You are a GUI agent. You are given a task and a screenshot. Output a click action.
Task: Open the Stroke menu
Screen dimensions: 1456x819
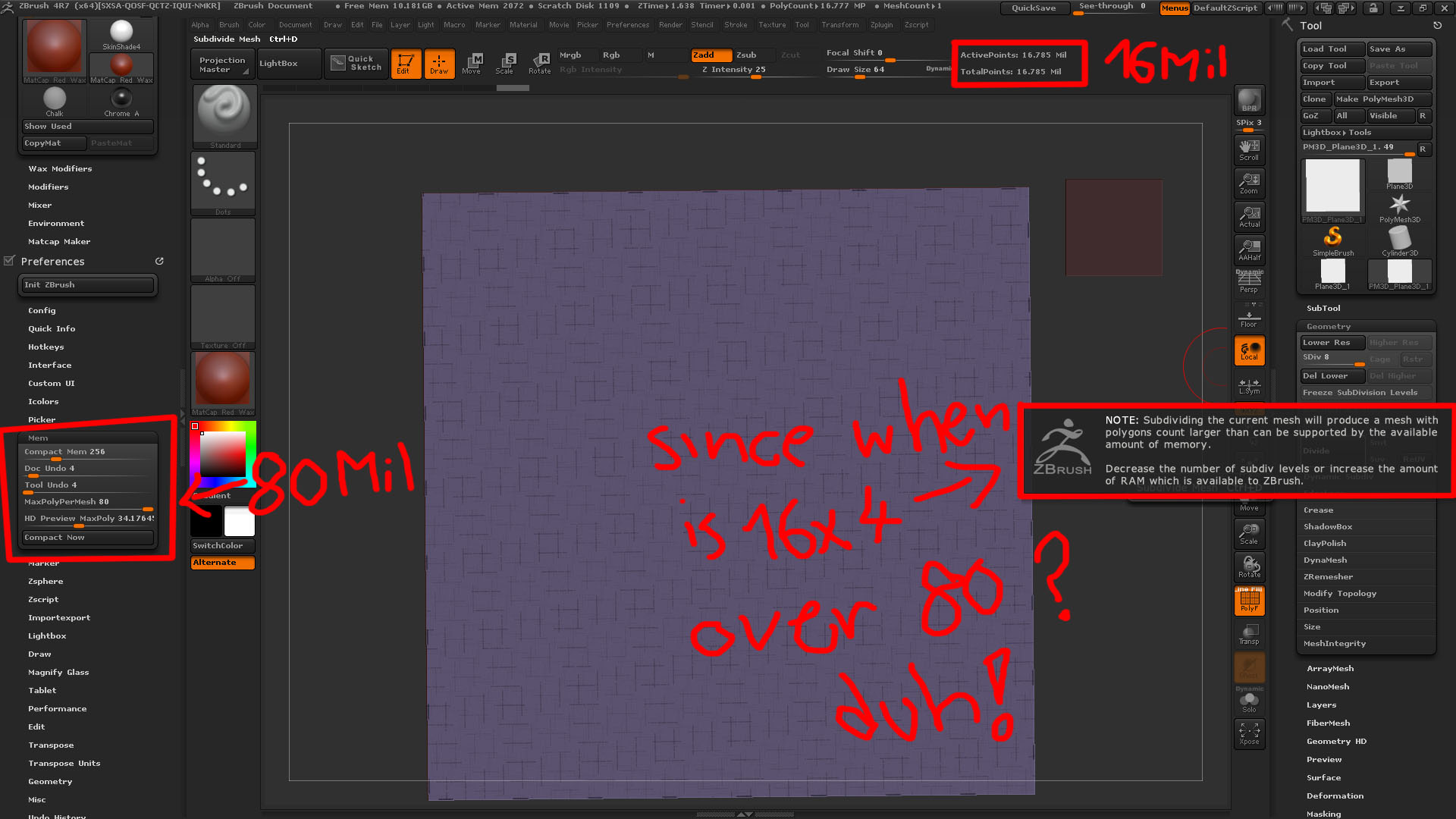click(x=736, y=25)
